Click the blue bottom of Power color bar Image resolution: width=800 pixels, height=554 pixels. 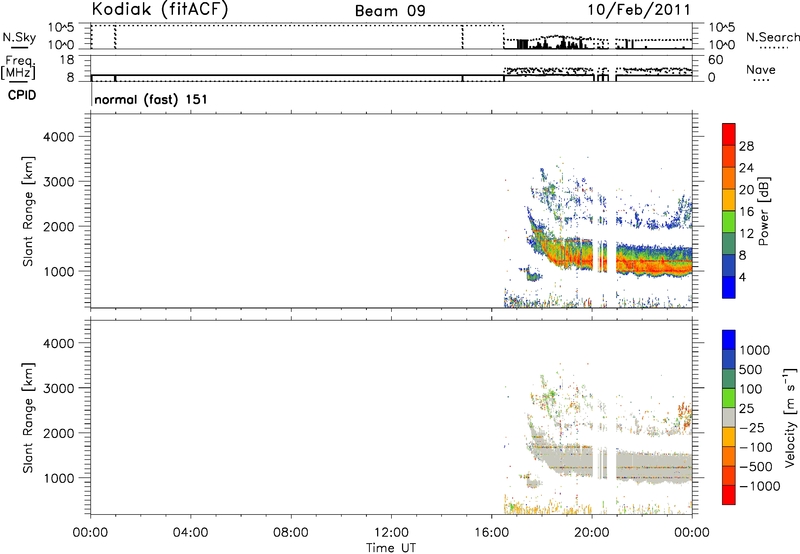(x=729, y=287)
